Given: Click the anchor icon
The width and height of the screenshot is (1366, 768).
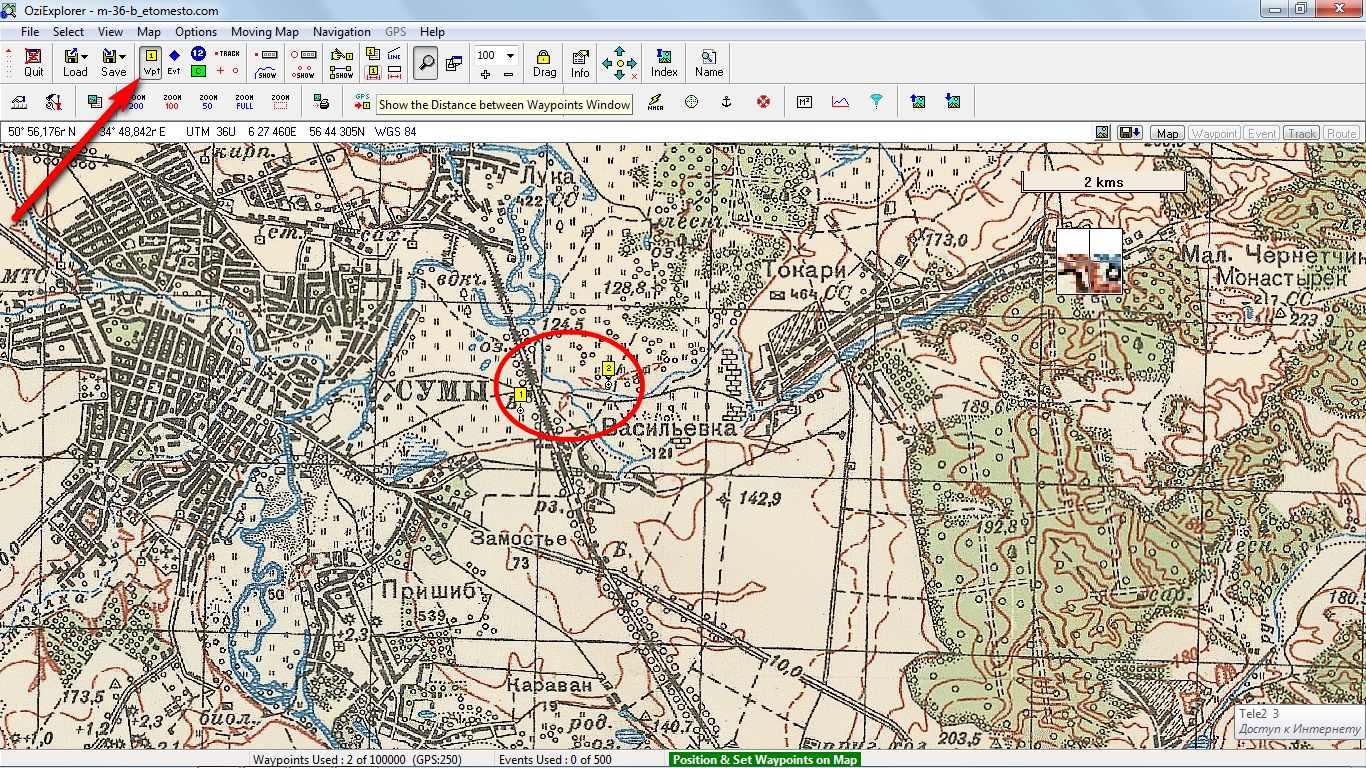Looking at the screenshot, I should pos(727,101).
